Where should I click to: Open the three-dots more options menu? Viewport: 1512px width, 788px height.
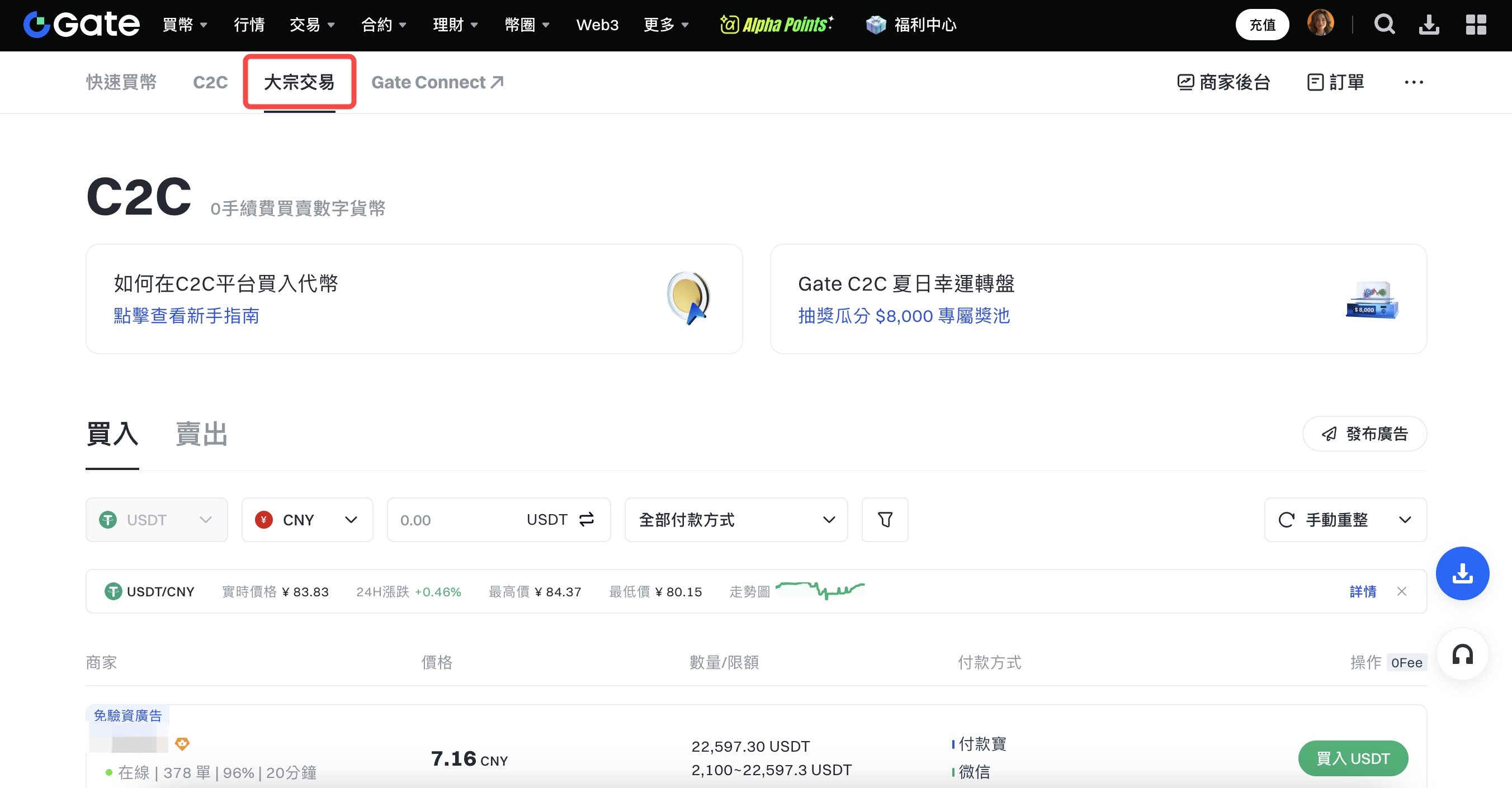pyautogui.click(x=1414, y=82)
